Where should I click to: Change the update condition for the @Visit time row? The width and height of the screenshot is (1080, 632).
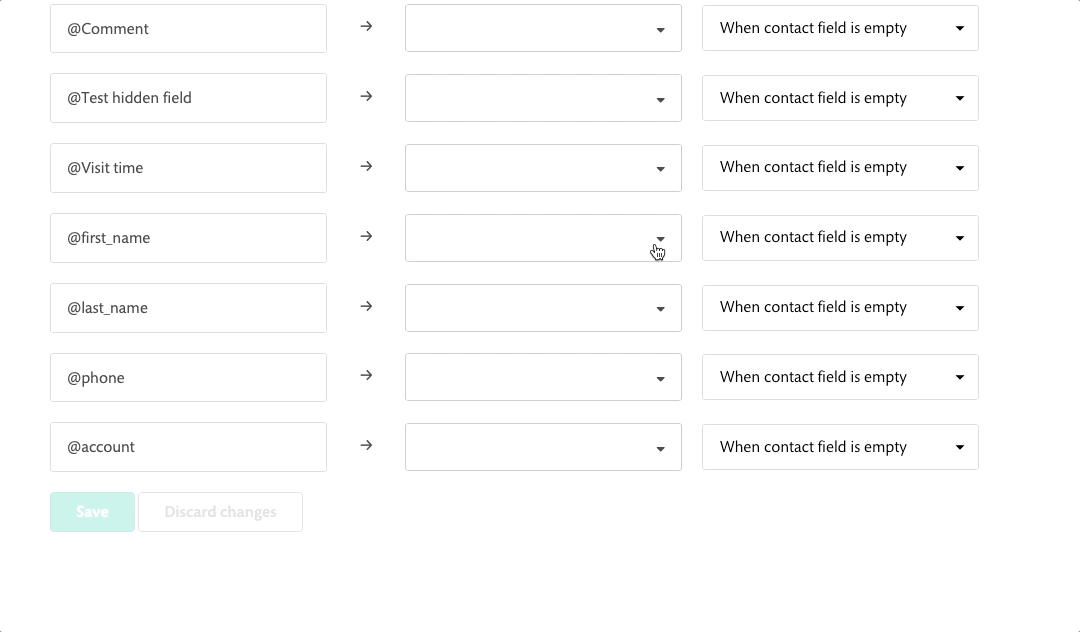(x=840, y=168)
